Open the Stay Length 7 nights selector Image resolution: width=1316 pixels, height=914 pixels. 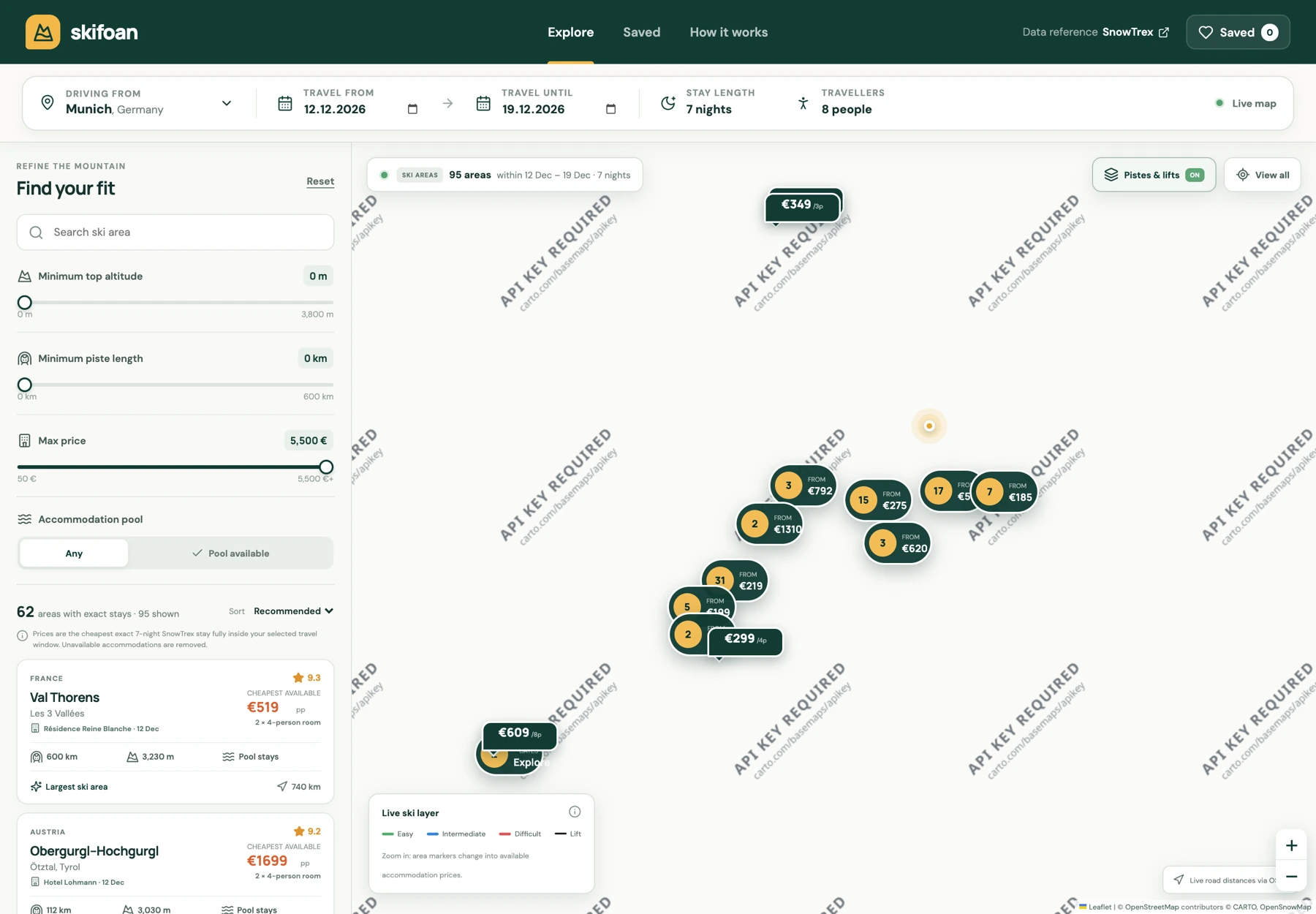(709, 102)
